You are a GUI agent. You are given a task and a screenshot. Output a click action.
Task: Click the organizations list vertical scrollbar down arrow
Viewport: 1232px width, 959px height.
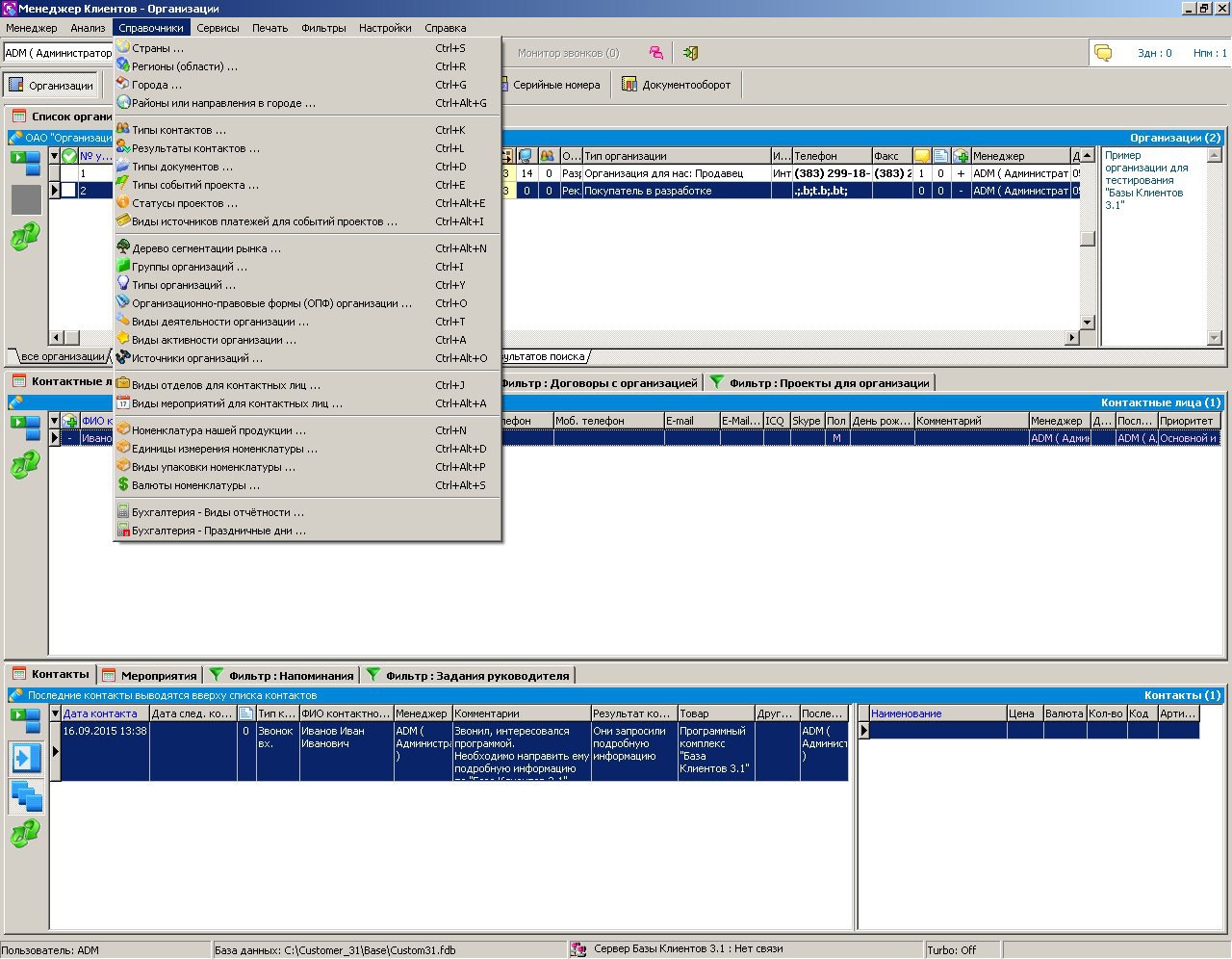click(x=1087, y=322)
